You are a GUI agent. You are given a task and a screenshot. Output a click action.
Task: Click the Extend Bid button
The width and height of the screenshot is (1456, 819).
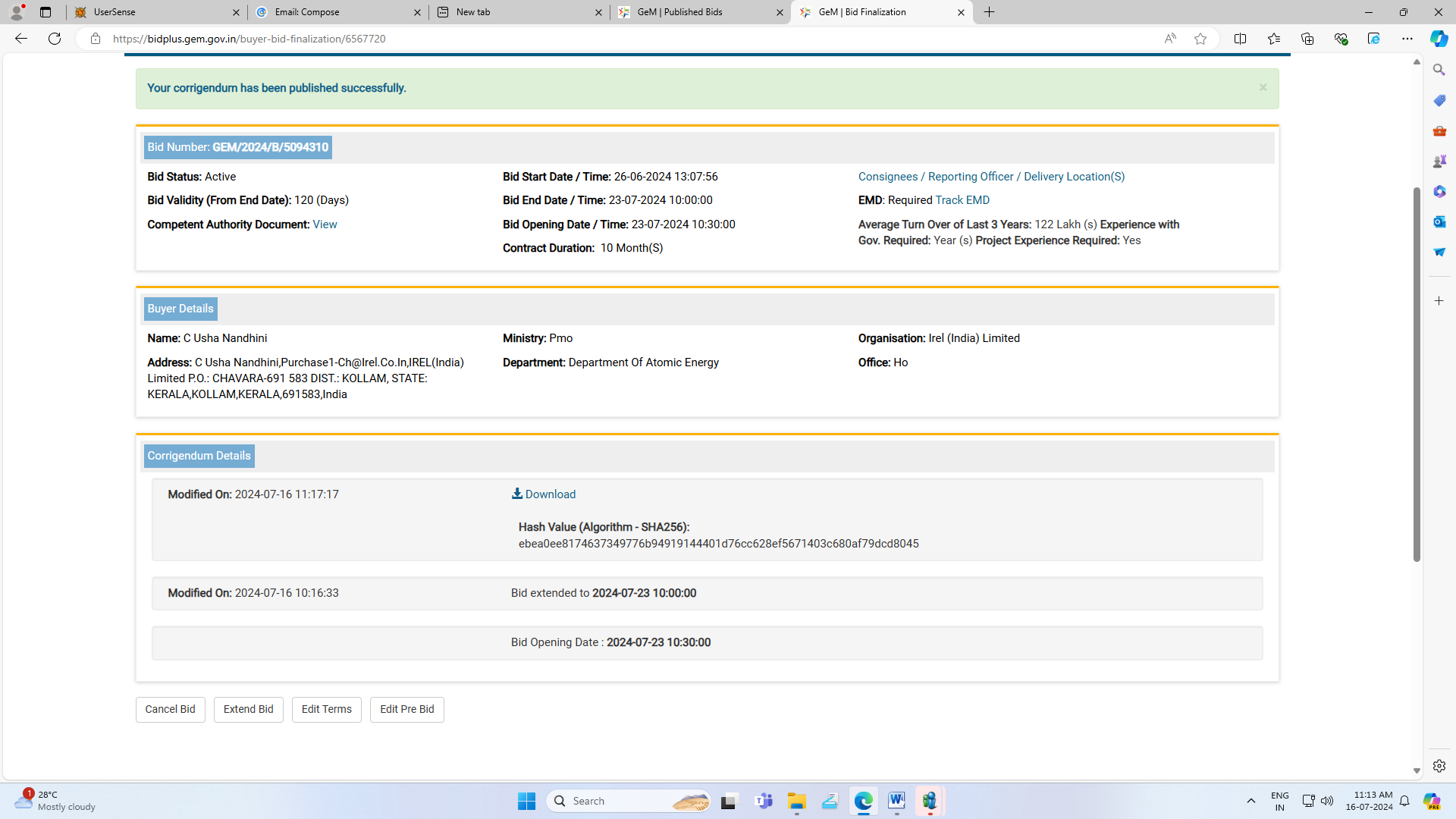pyautogui.click(x=248, y=710)
